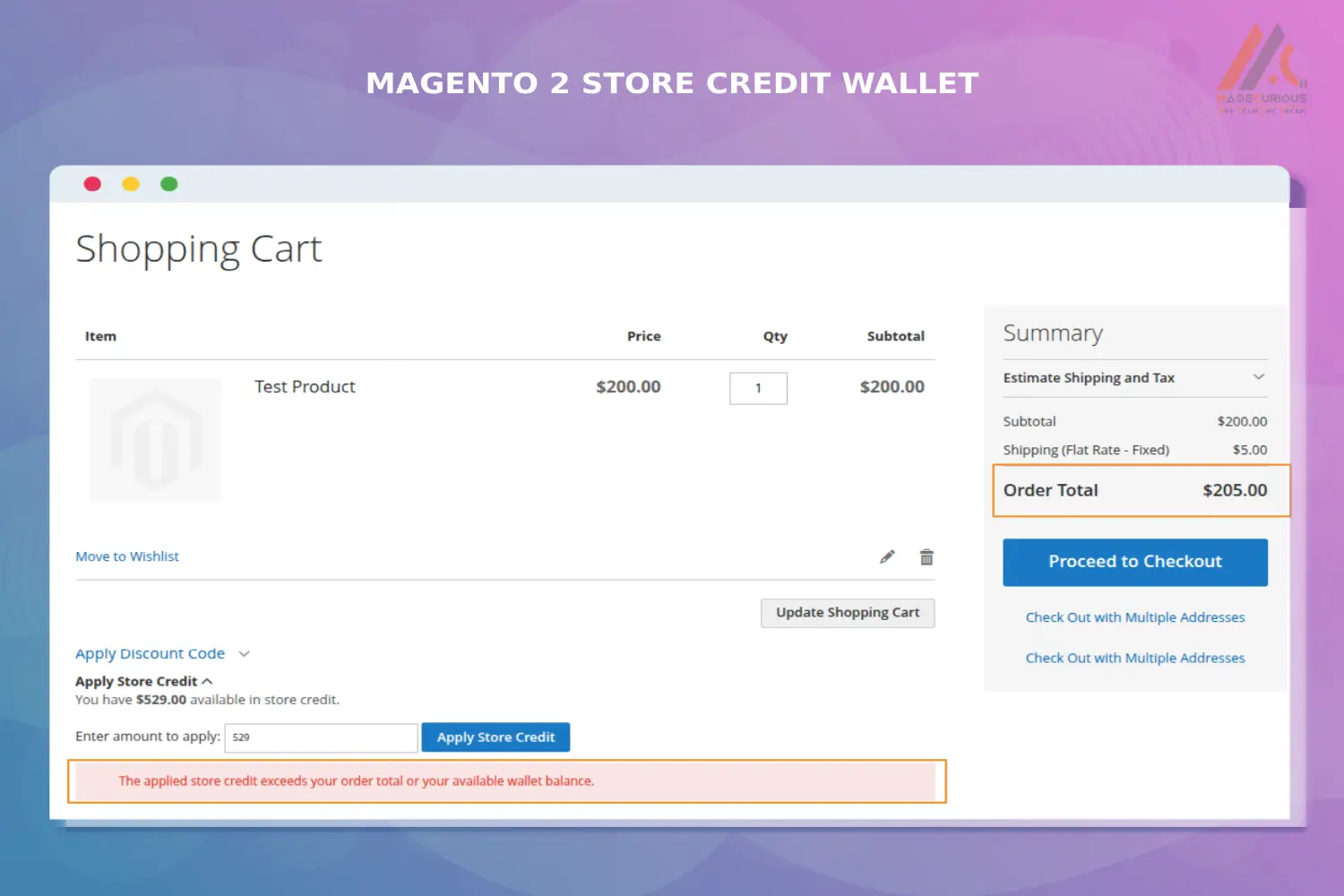Click the green window dot
Image resolution: width=1344 pixels, height=896 pixels.
(169, 184)
